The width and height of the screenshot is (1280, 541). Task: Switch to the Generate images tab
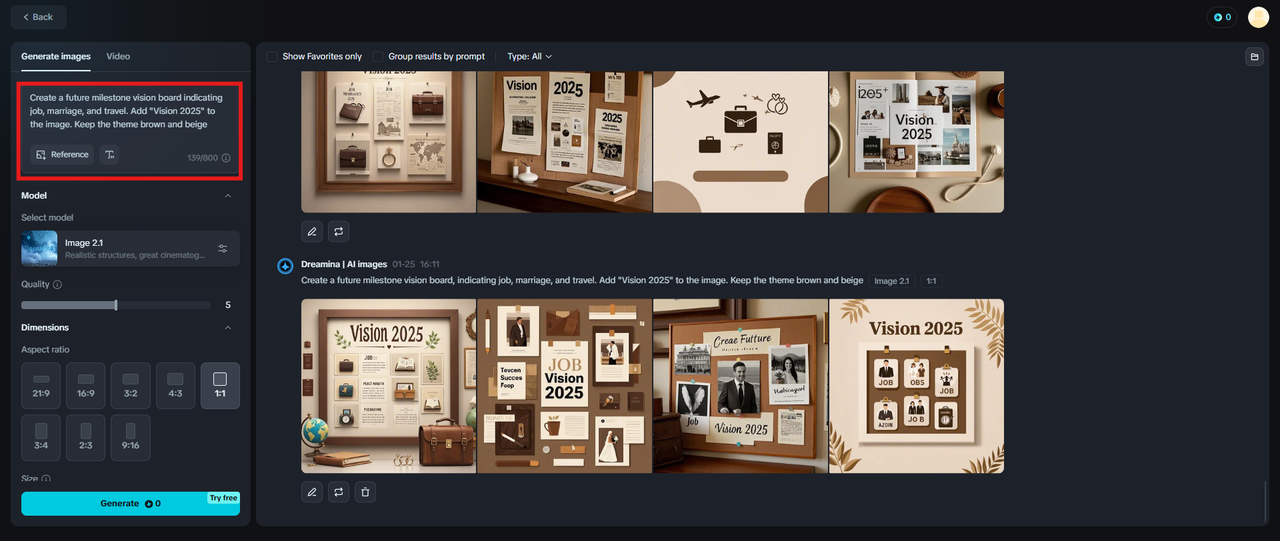click(x=56, y=56)
